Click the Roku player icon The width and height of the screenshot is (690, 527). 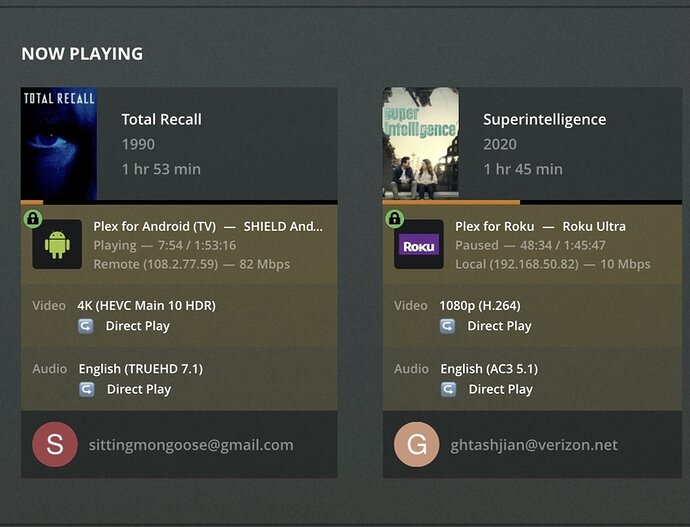tap(418, 245)
